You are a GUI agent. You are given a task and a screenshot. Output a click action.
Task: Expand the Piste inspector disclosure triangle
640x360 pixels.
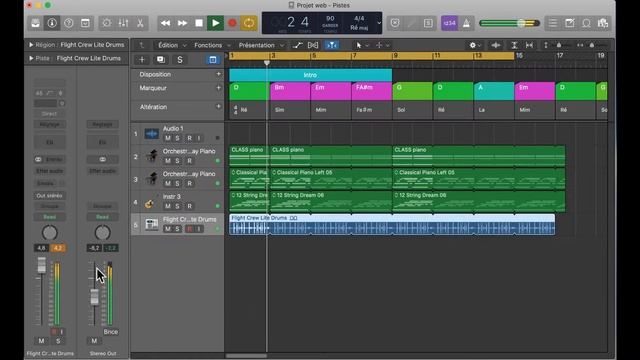[31, 58]
